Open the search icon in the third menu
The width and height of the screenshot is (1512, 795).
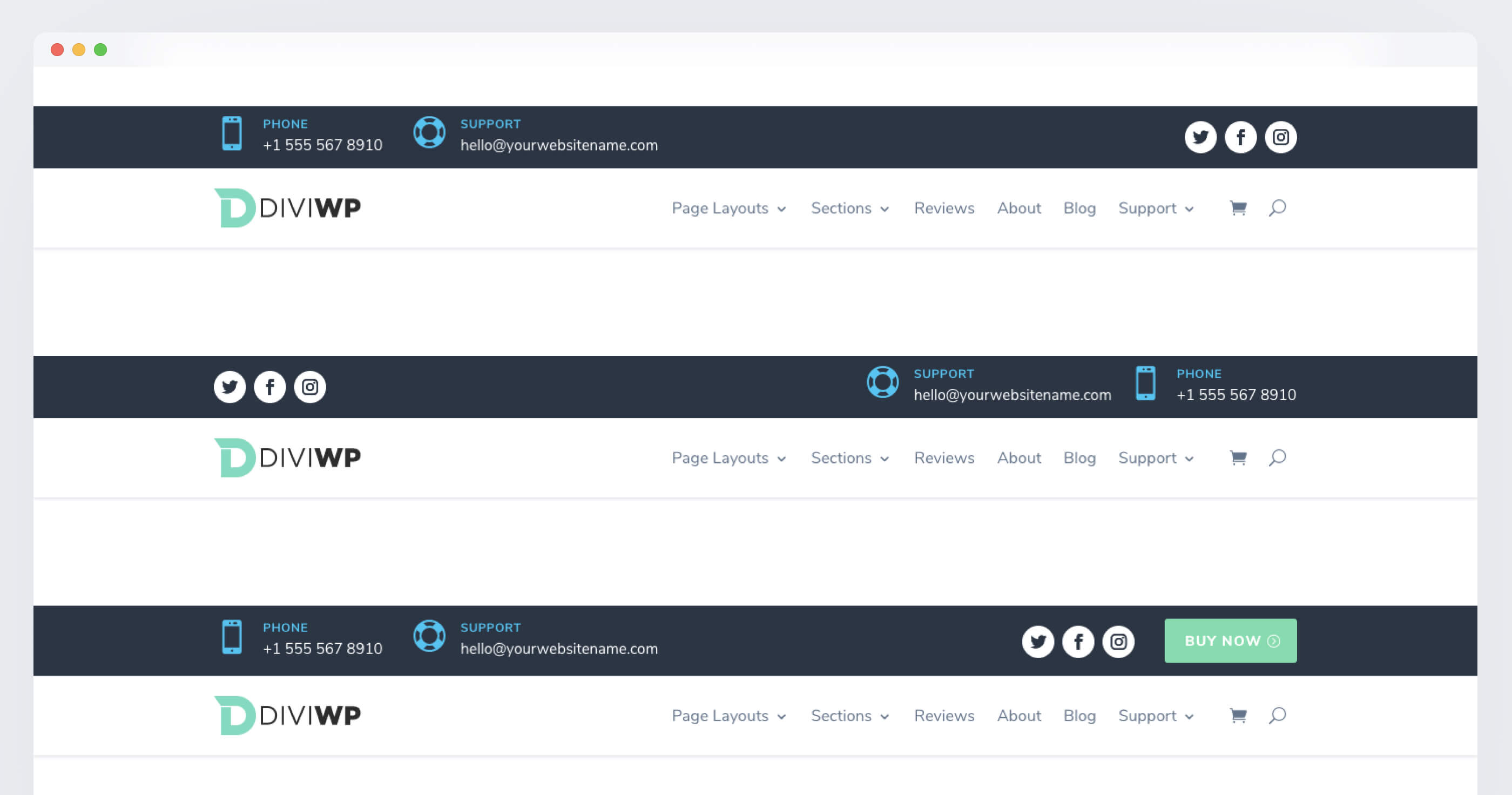[1277, 715]
